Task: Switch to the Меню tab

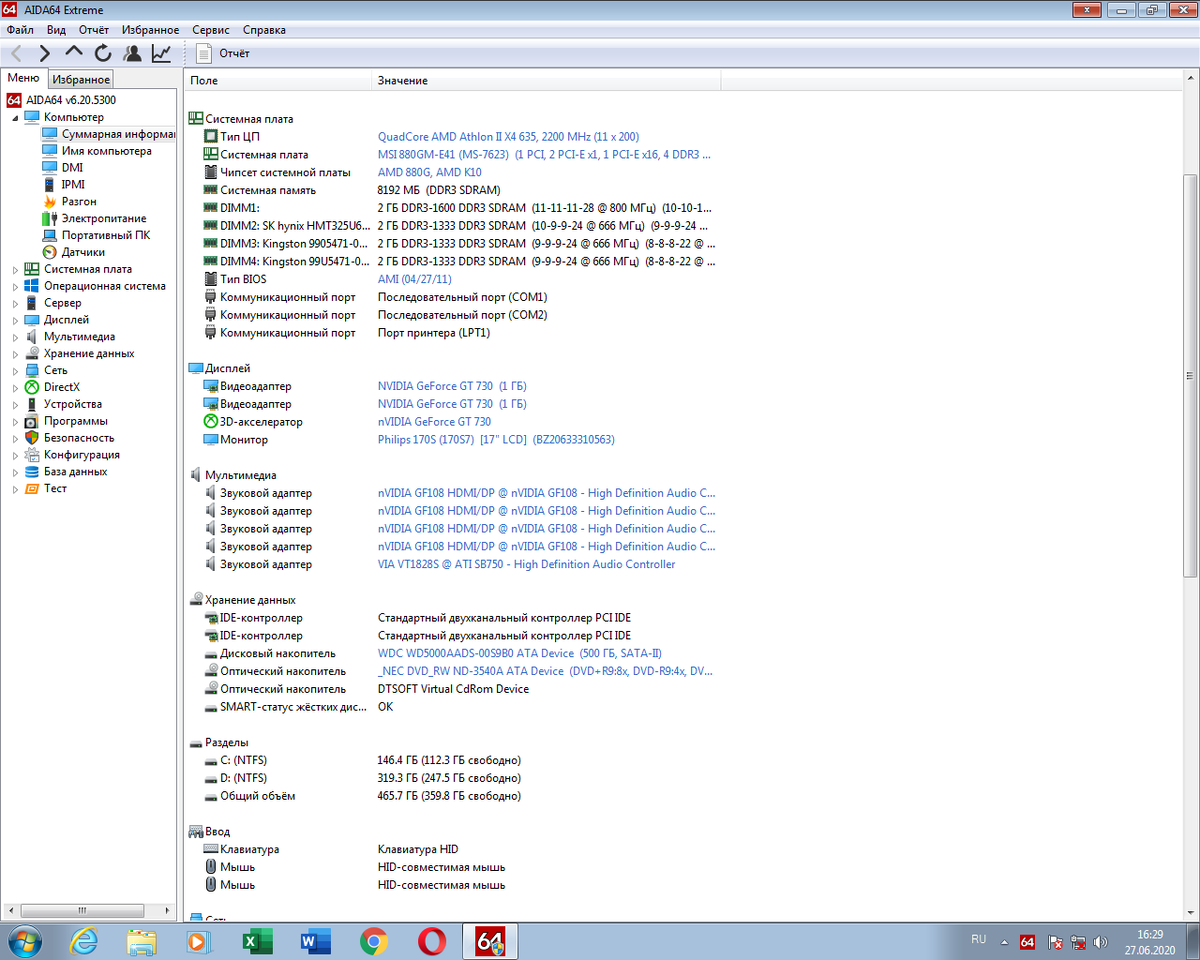Action: tap(23, 78)
